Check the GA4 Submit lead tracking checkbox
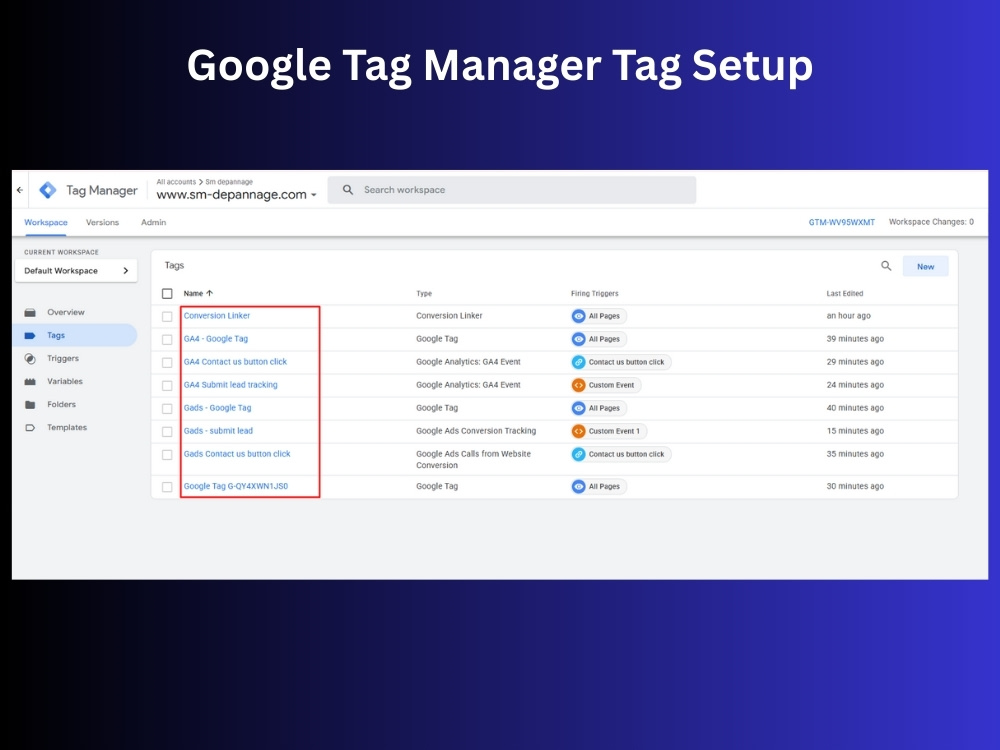The width and height of the screenshot is (1000, 750). [x=167, y=385]
